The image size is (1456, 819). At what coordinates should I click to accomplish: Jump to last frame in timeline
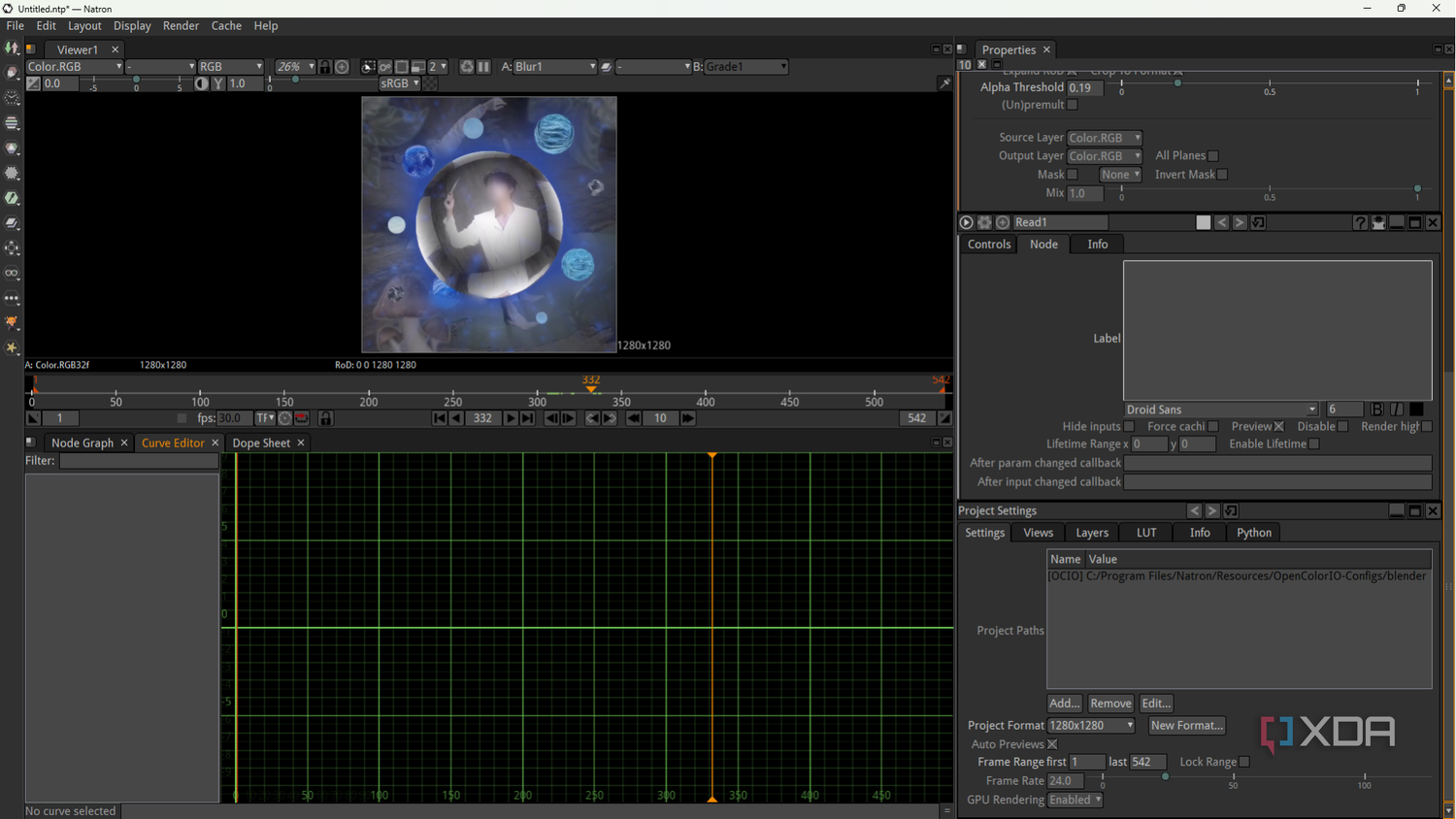(x=527, y=418)
